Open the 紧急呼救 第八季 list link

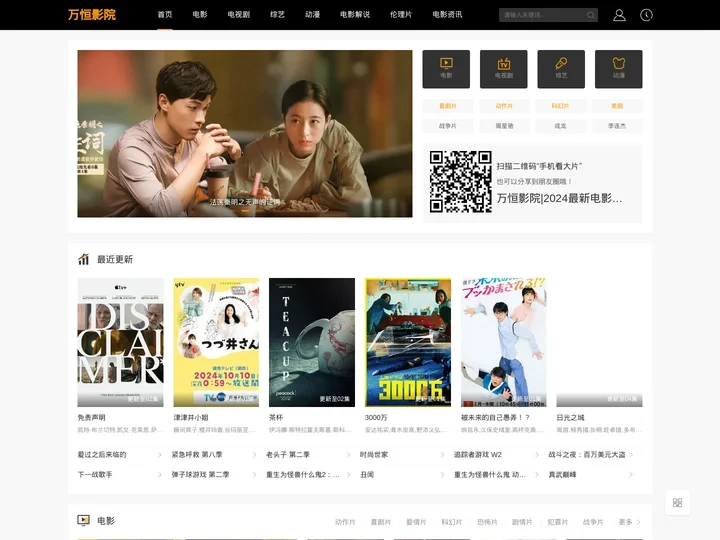click(197, 455)
